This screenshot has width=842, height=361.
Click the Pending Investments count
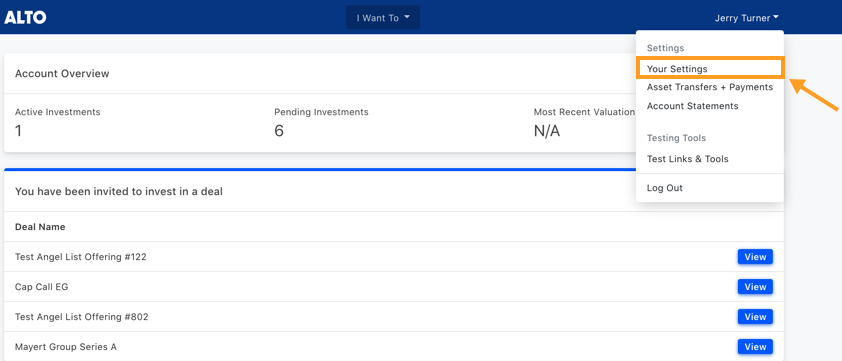coord(279,131)
